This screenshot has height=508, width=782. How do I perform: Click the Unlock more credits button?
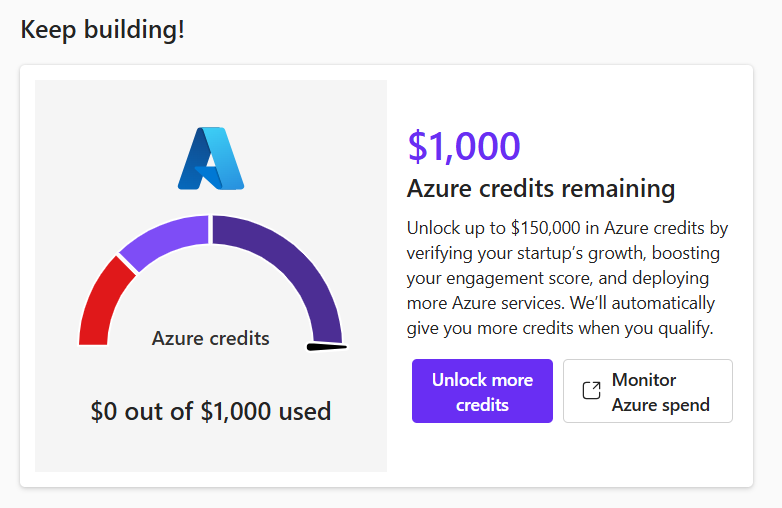[x=482, y=391]
